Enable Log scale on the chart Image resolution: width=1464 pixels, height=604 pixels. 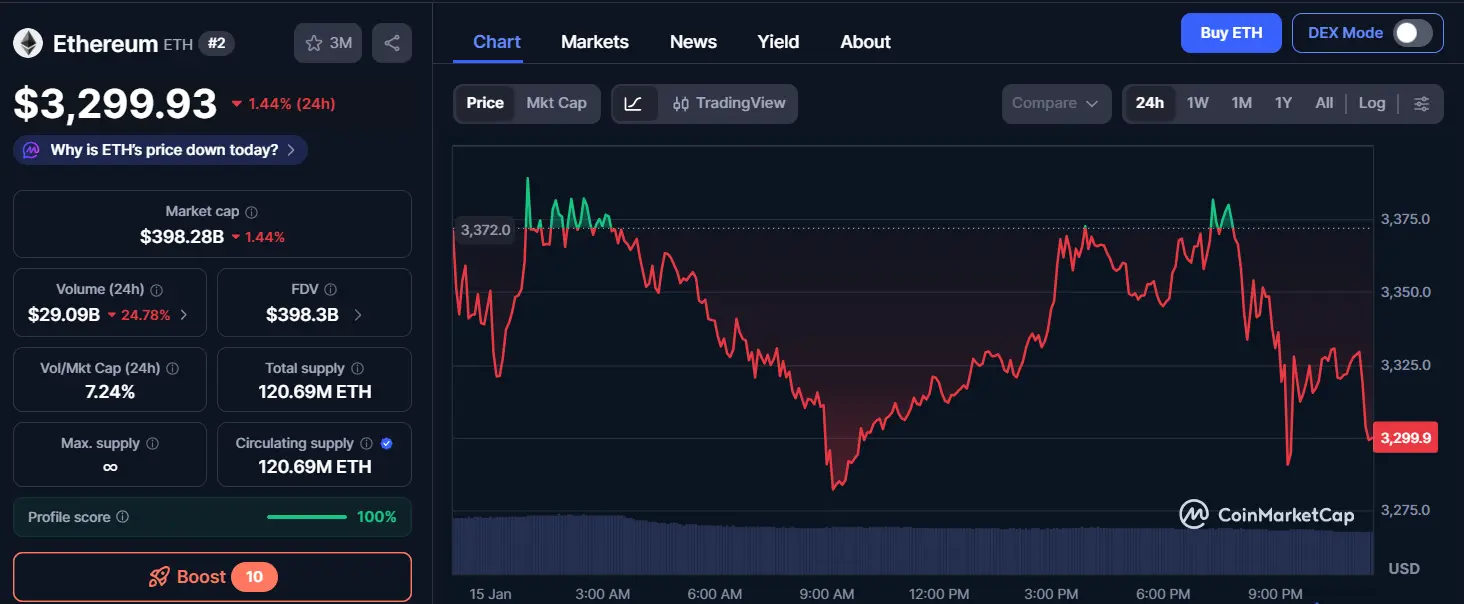click(x=1371, y=103)
